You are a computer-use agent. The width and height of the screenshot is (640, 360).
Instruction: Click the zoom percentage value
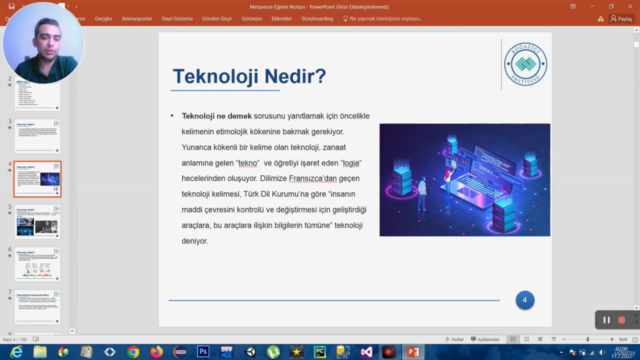pos(623,339)
